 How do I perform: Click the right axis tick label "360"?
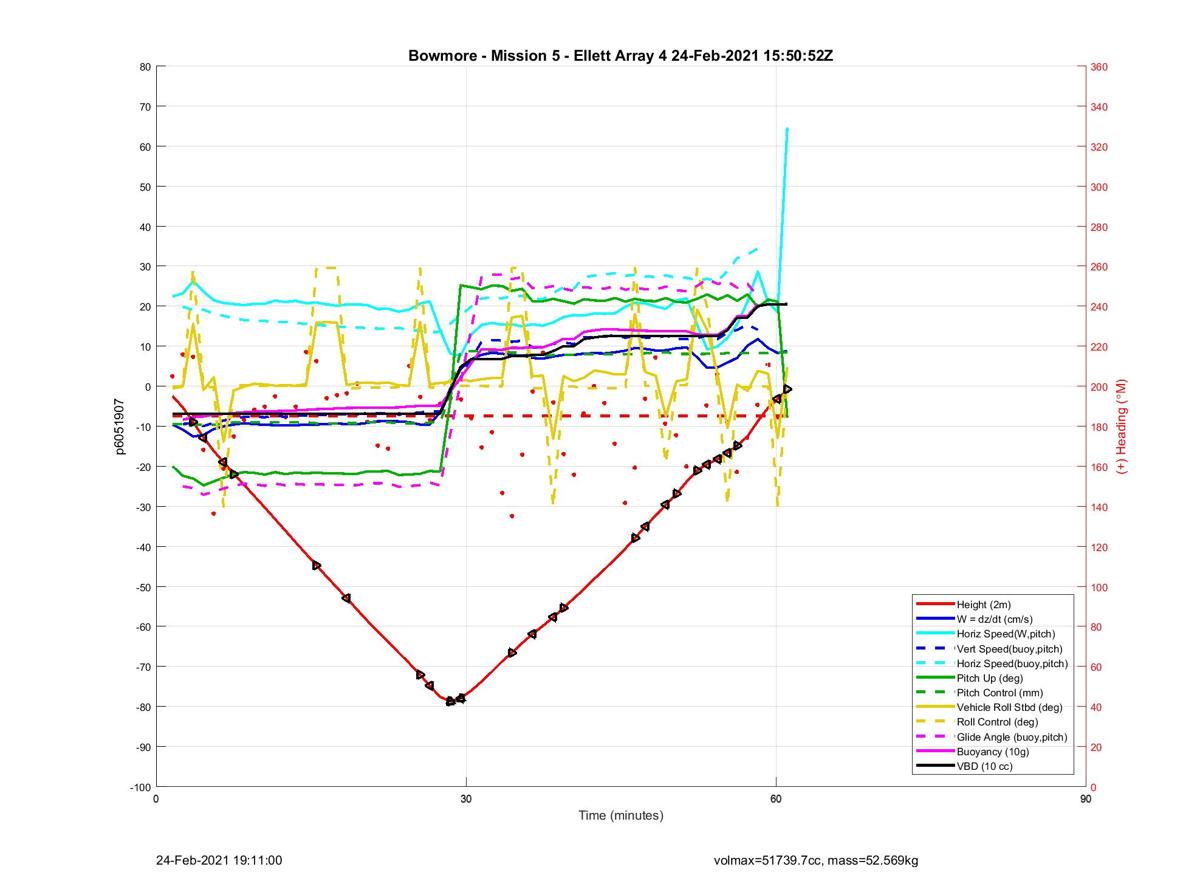(x=1099, y=67)
